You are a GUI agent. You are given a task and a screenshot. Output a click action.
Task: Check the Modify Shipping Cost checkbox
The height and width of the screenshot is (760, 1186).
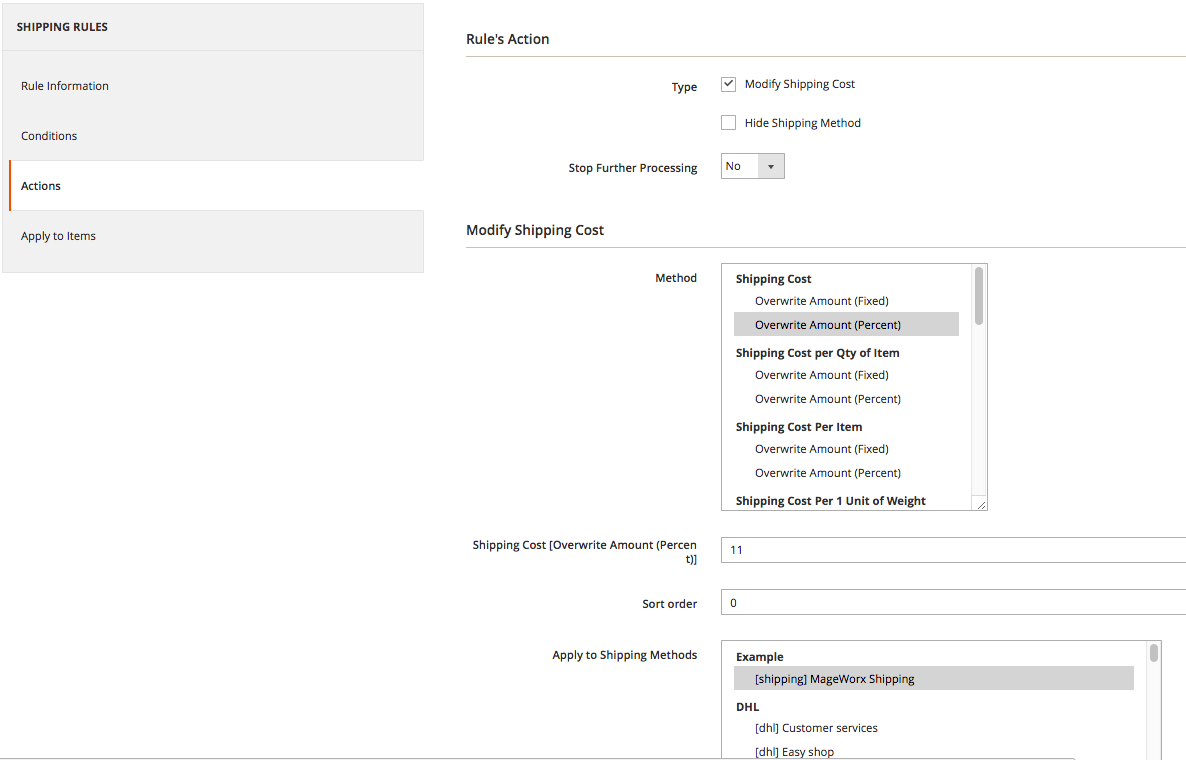(x=728, y=85)
